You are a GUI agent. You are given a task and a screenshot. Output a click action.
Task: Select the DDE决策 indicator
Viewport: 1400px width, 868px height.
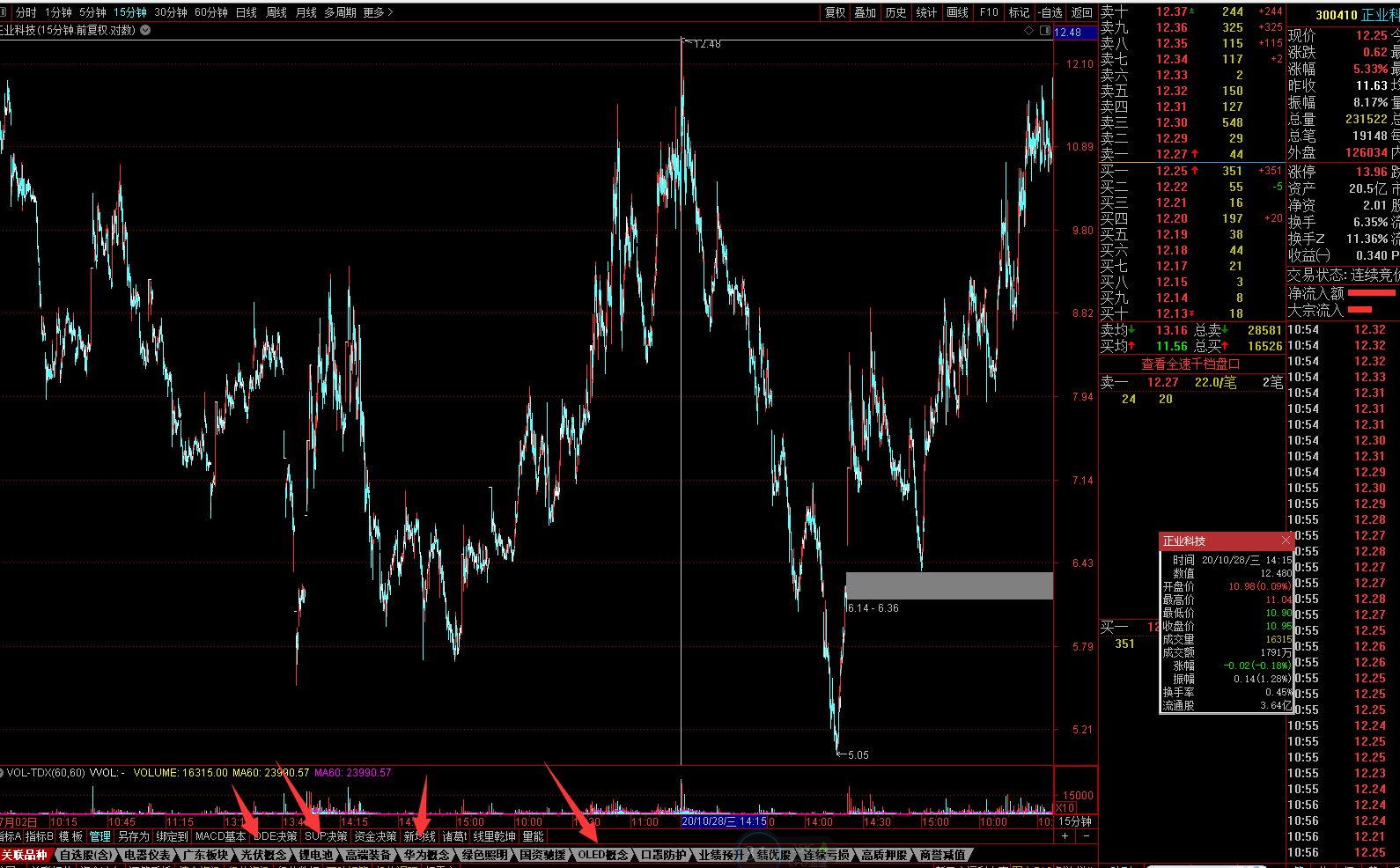(276, 836)
